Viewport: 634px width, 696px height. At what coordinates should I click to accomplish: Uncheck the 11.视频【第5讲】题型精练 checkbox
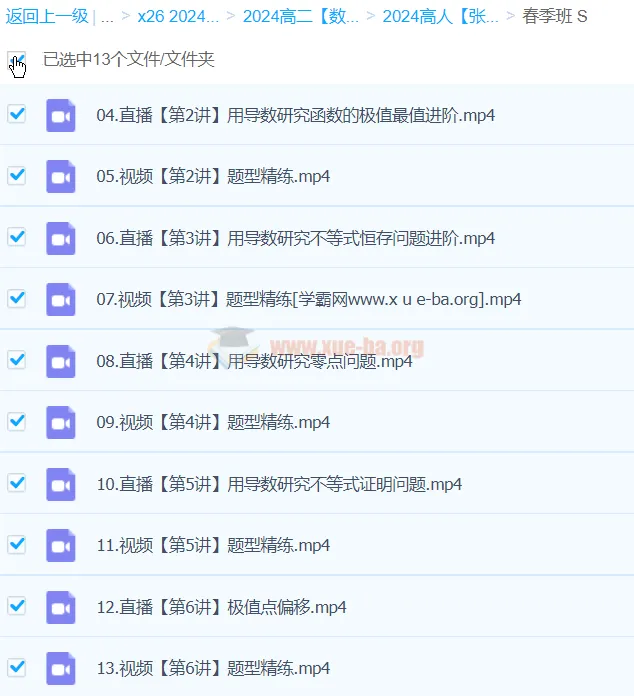(16, 544)
